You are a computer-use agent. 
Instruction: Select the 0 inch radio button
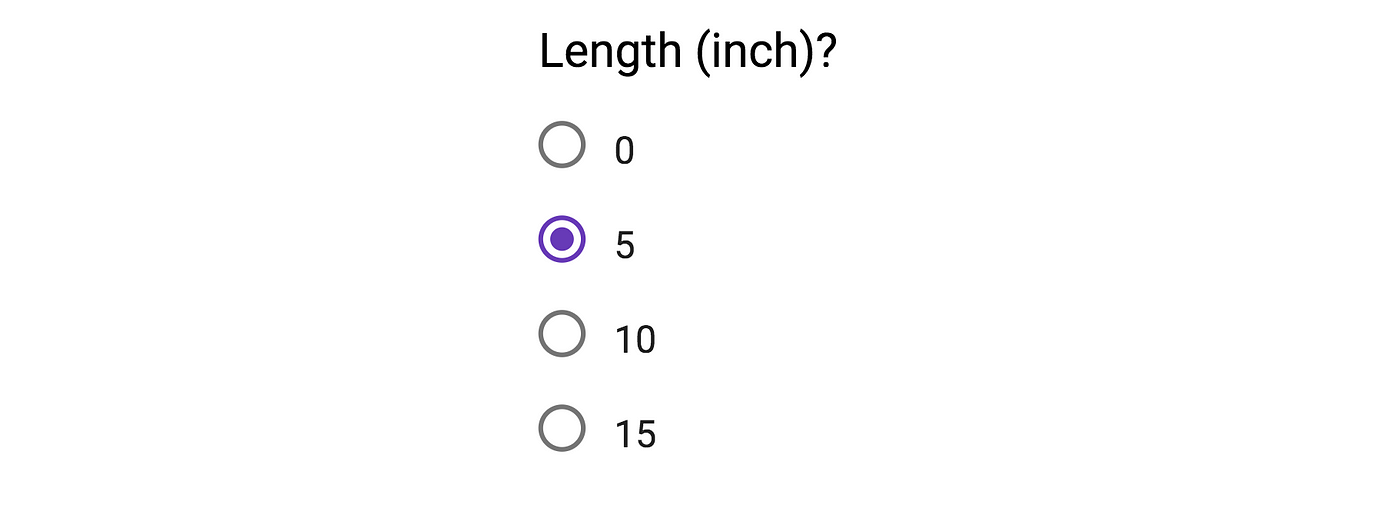[561, 145]
